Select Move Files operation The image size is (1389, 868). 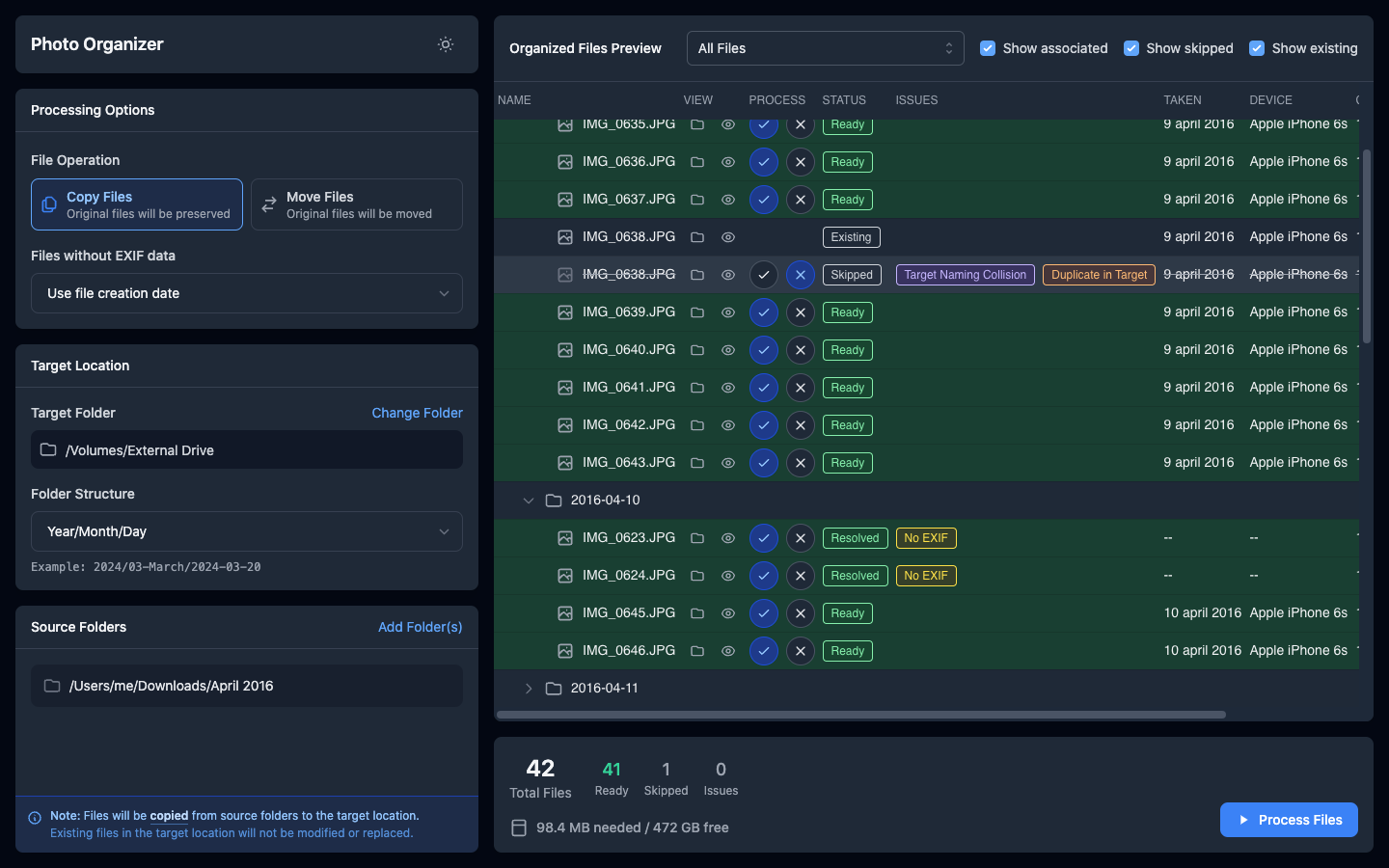357,204
